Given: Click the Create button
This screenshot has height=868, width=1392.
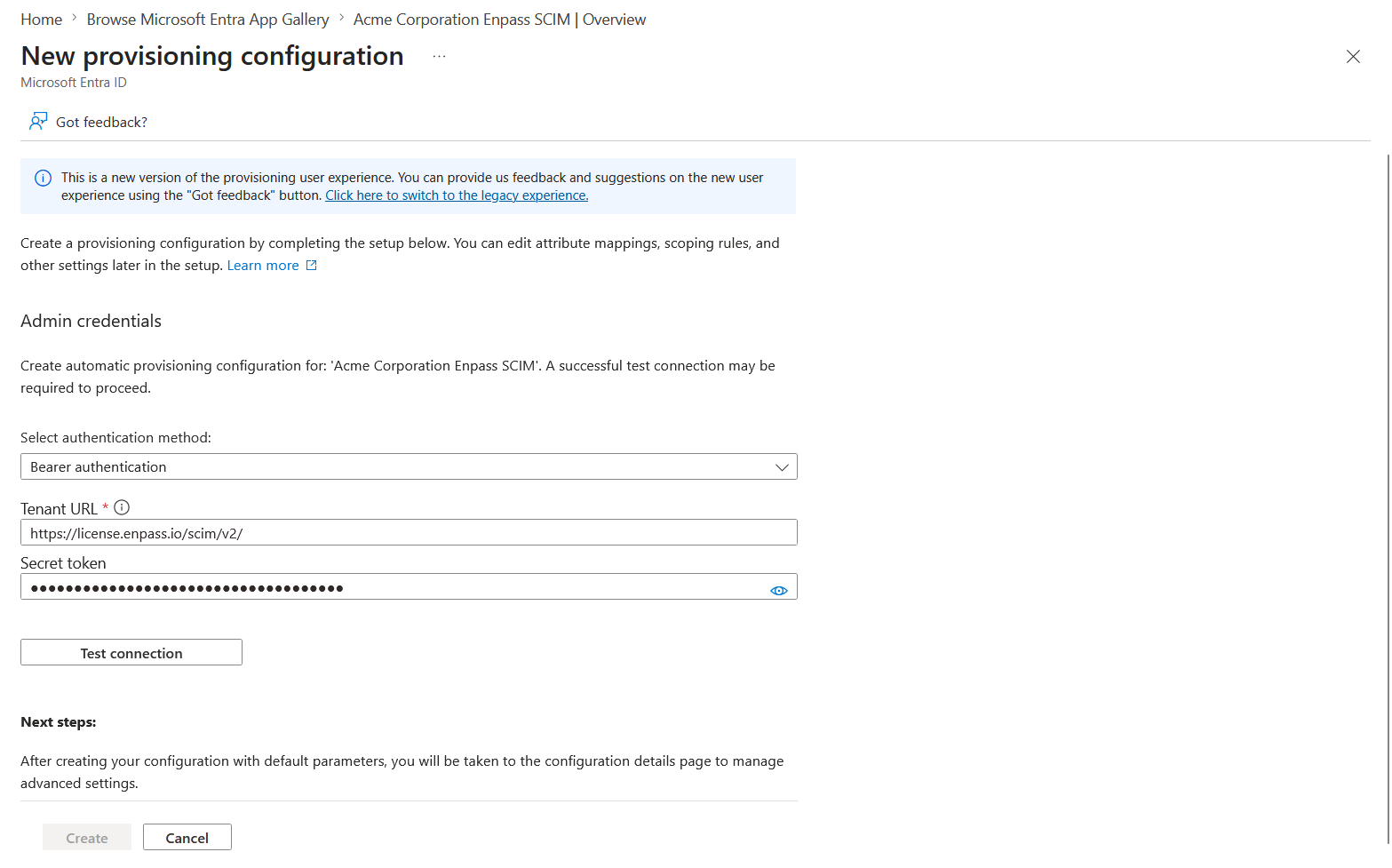Looking at the screenshot, I should click(87, 838).
